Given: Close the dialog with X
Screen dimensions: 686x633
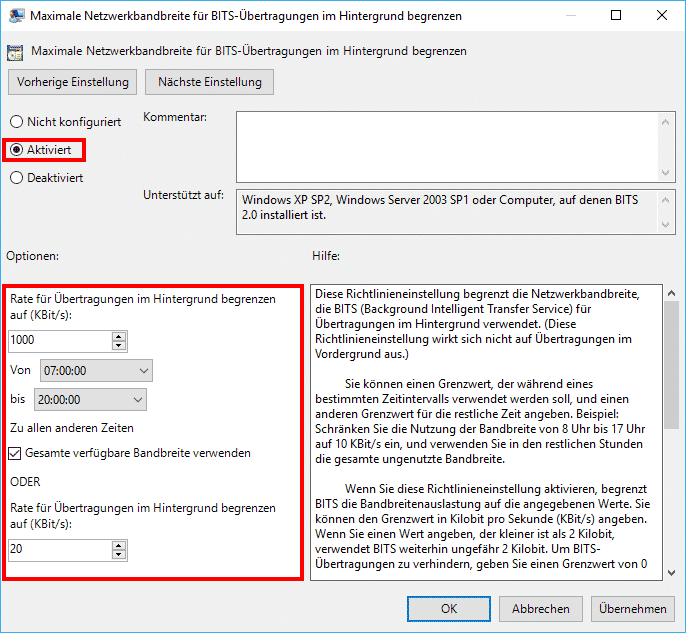Looking at the screenshot, I should 662,15.
